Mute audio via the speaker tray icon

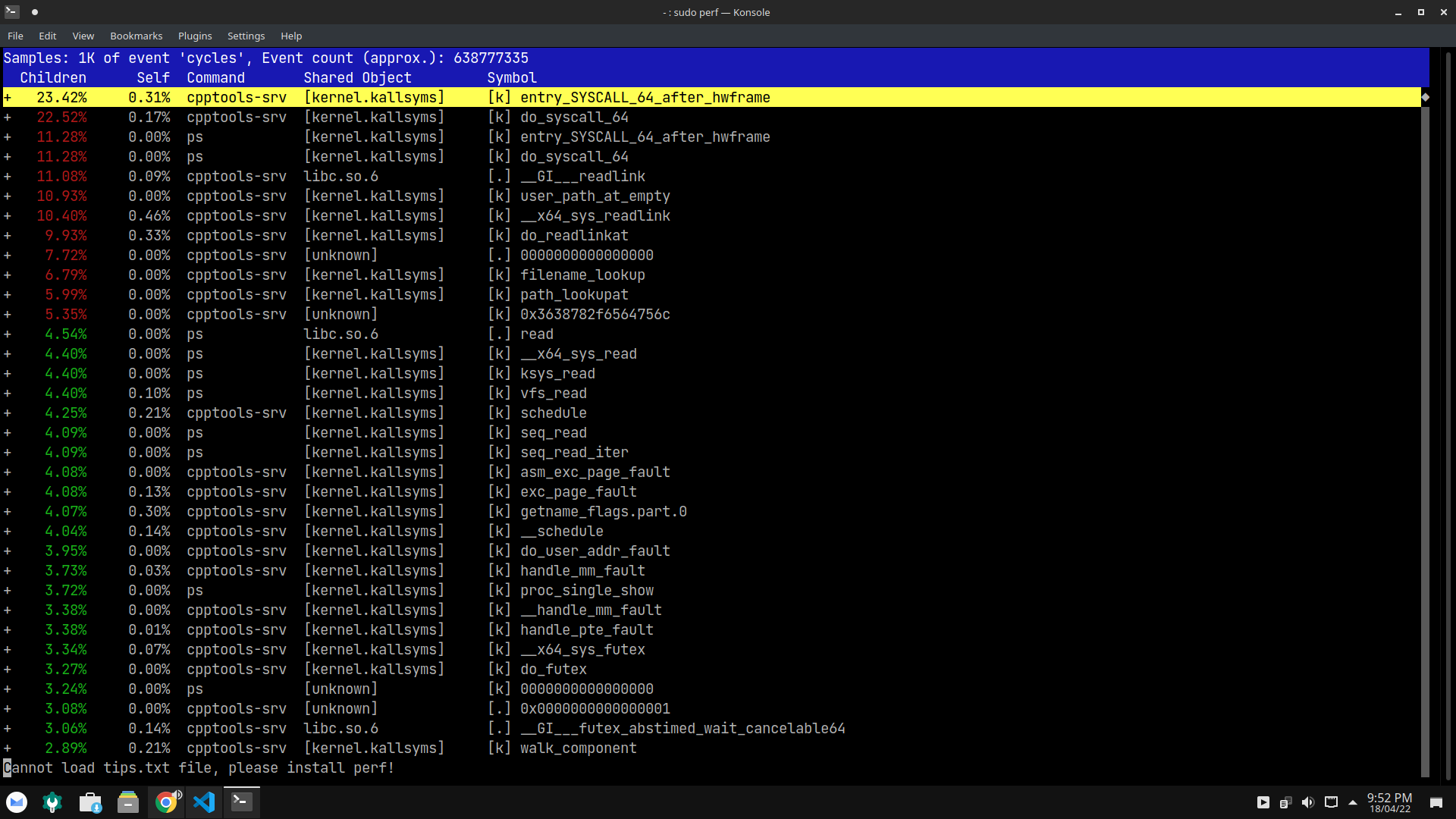(1308, 802)
